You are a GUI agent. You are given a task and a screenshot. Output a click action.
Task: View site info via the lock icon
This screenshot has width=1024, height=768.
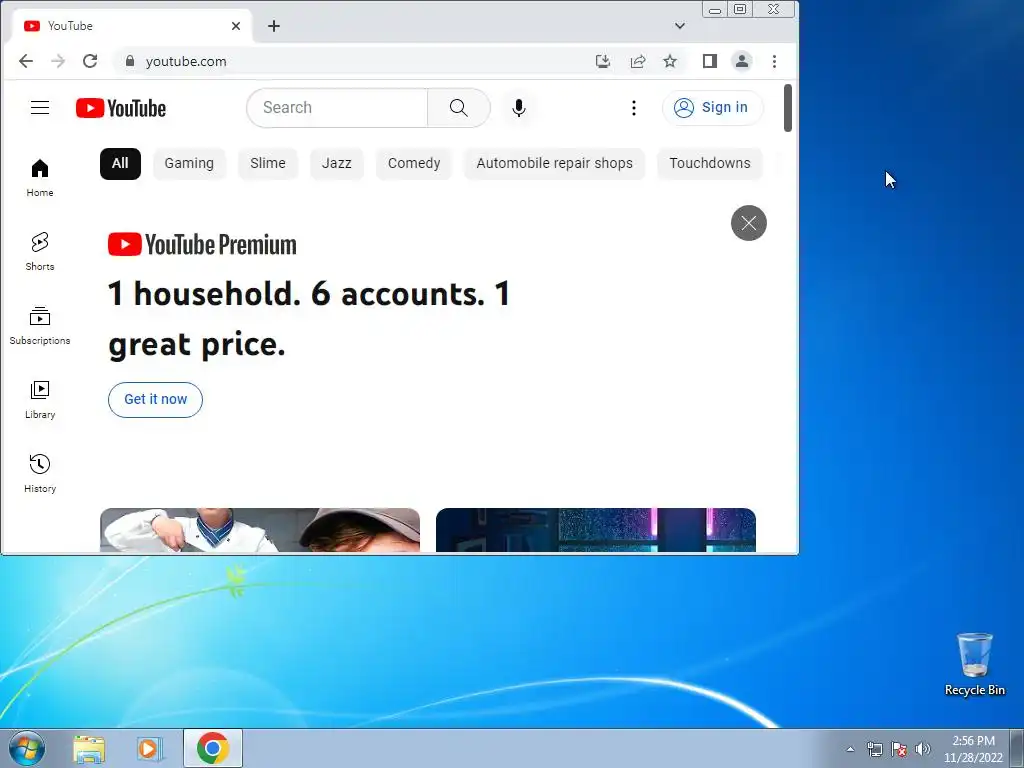[x=130, y=61]
